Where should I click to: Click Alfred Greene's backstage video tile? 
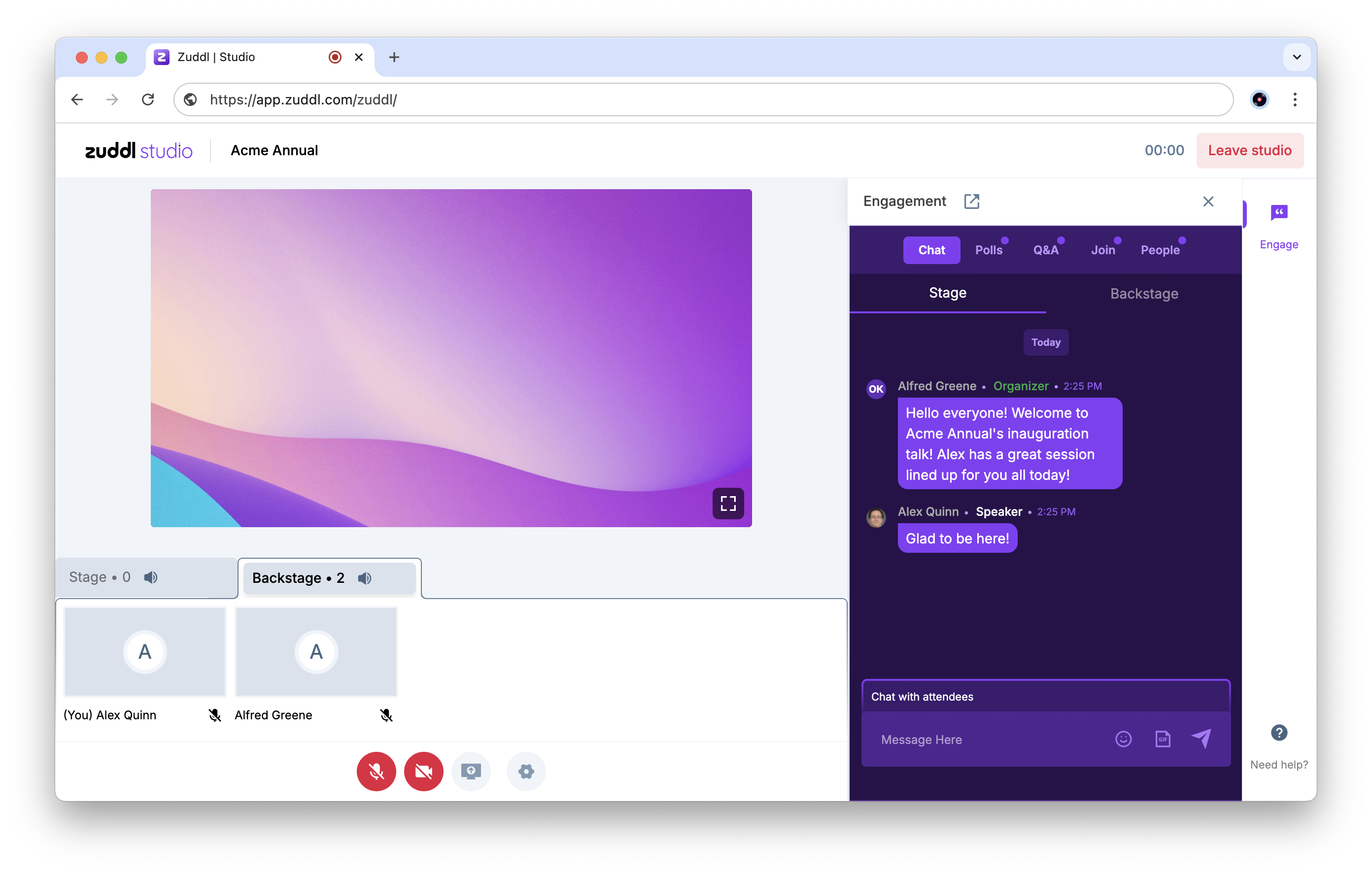316,651
